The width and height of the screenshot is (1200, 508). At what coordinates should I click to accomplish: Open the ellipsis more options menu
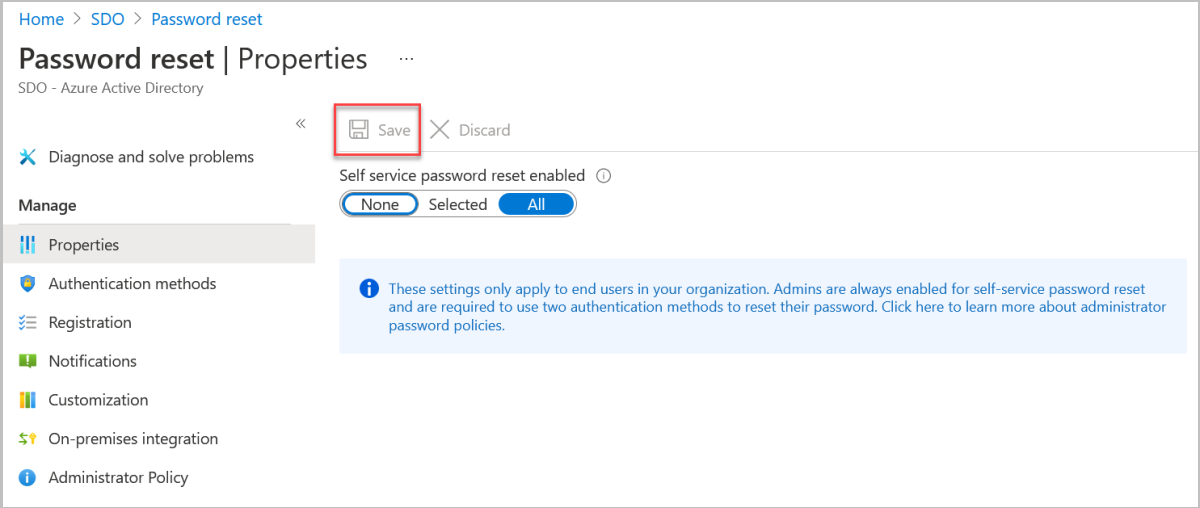click(x=406, y=59)
